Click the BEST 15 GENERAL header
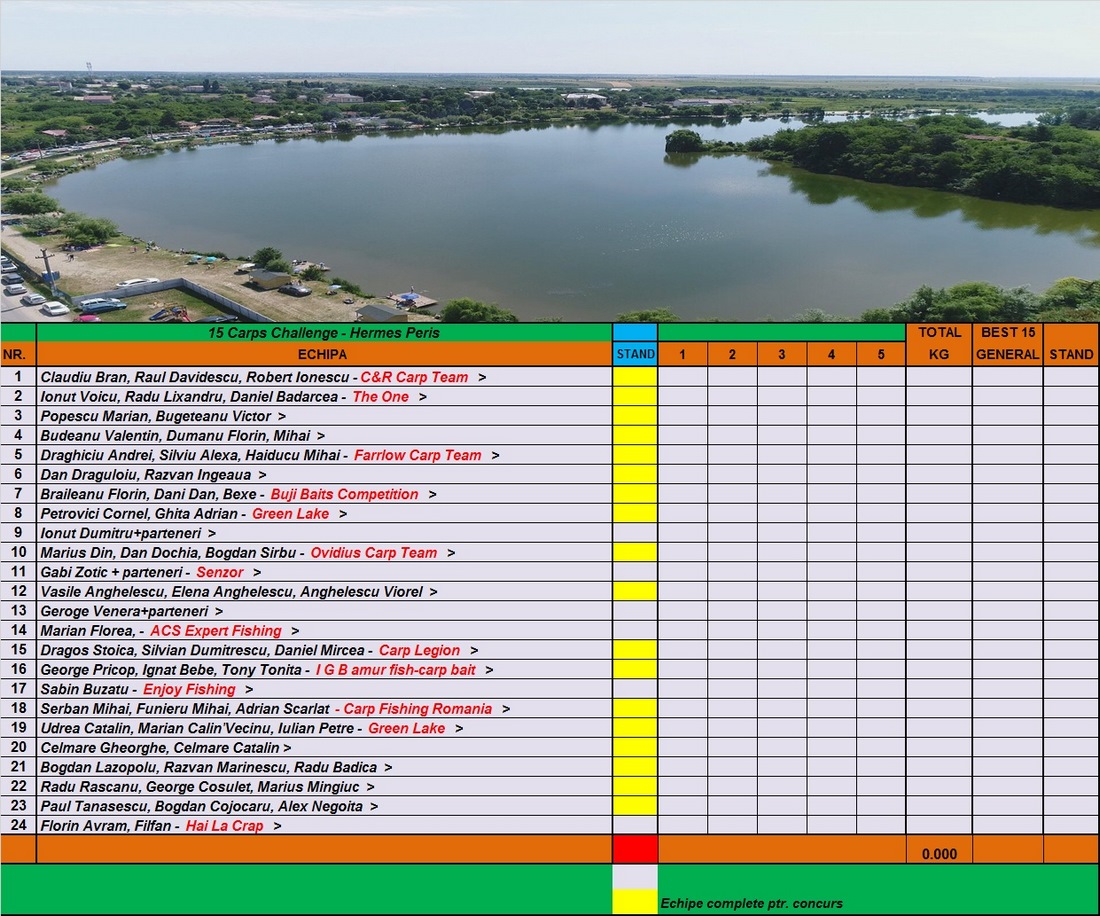 point(1007,344)
